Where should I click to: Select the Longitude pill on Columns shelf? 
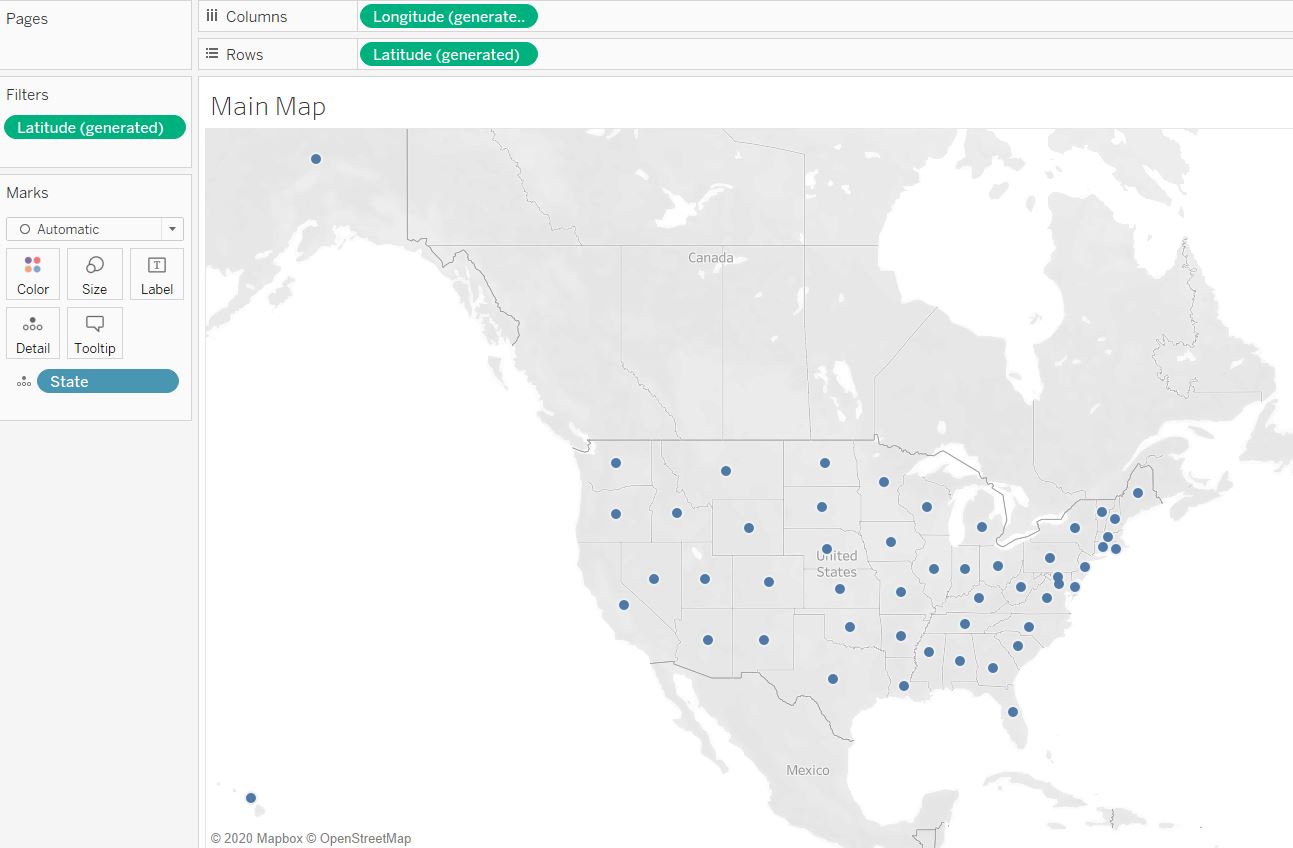[x=448, y=16]
